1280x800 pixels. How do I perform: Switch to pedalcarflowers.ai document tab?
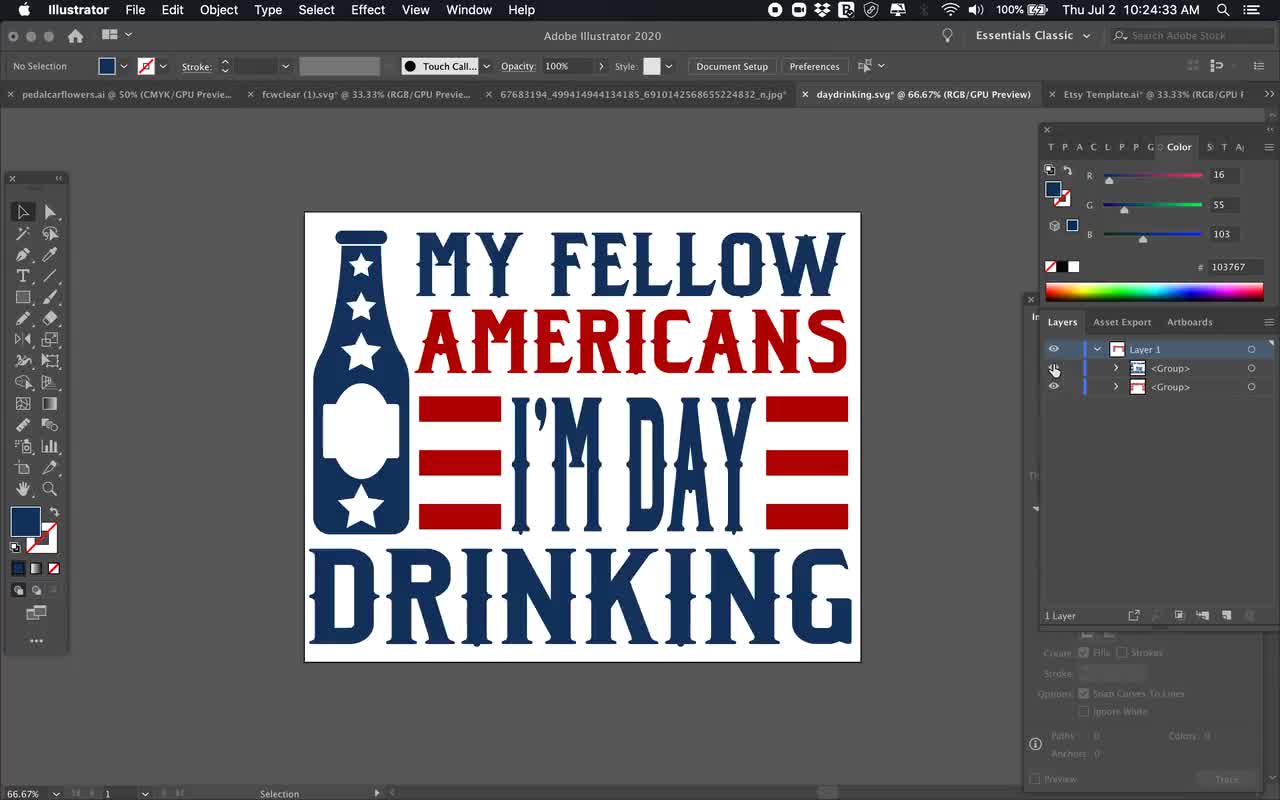126,94
